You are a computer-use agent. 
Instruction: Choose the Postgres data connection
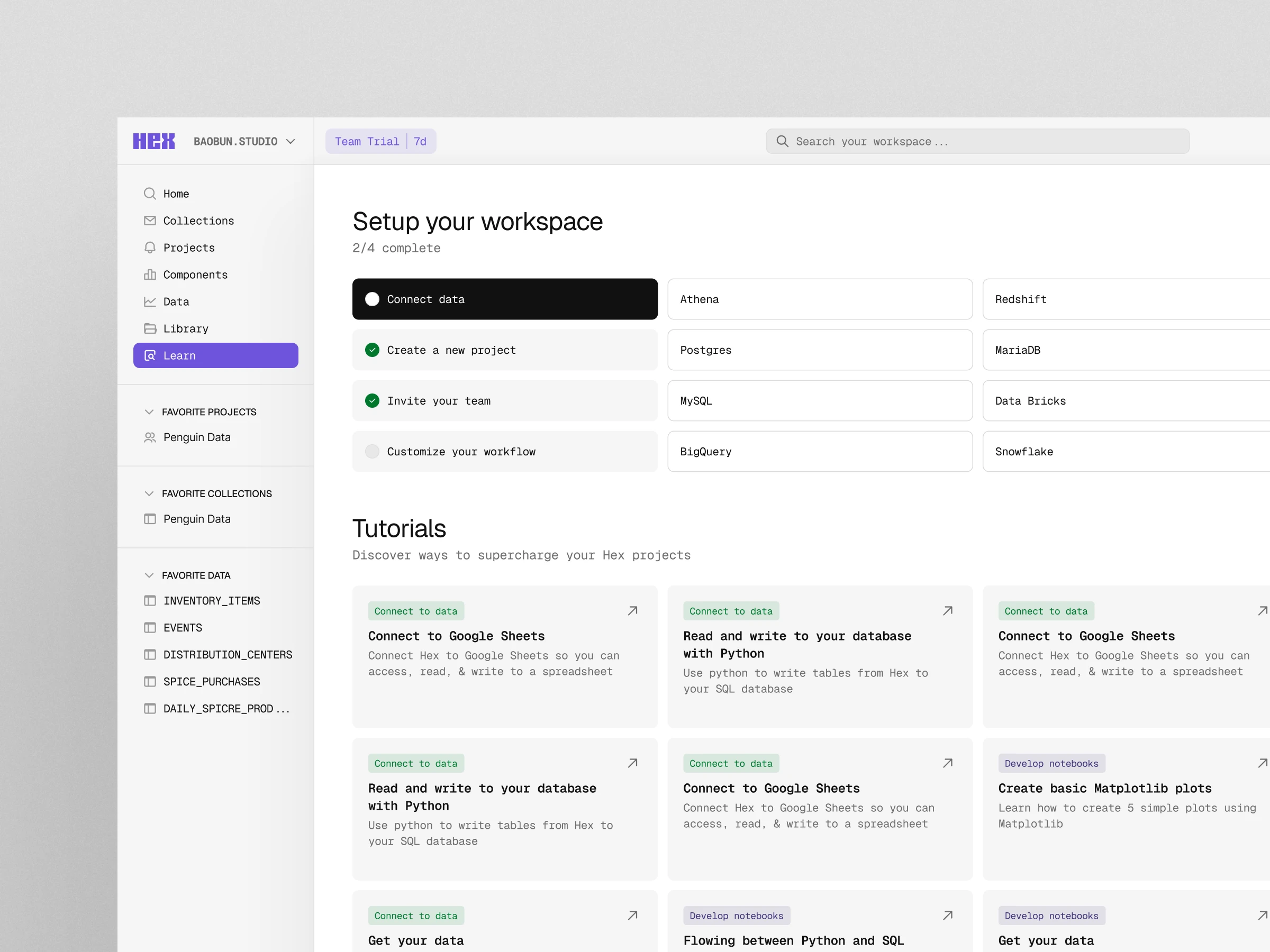coord(820,350)
